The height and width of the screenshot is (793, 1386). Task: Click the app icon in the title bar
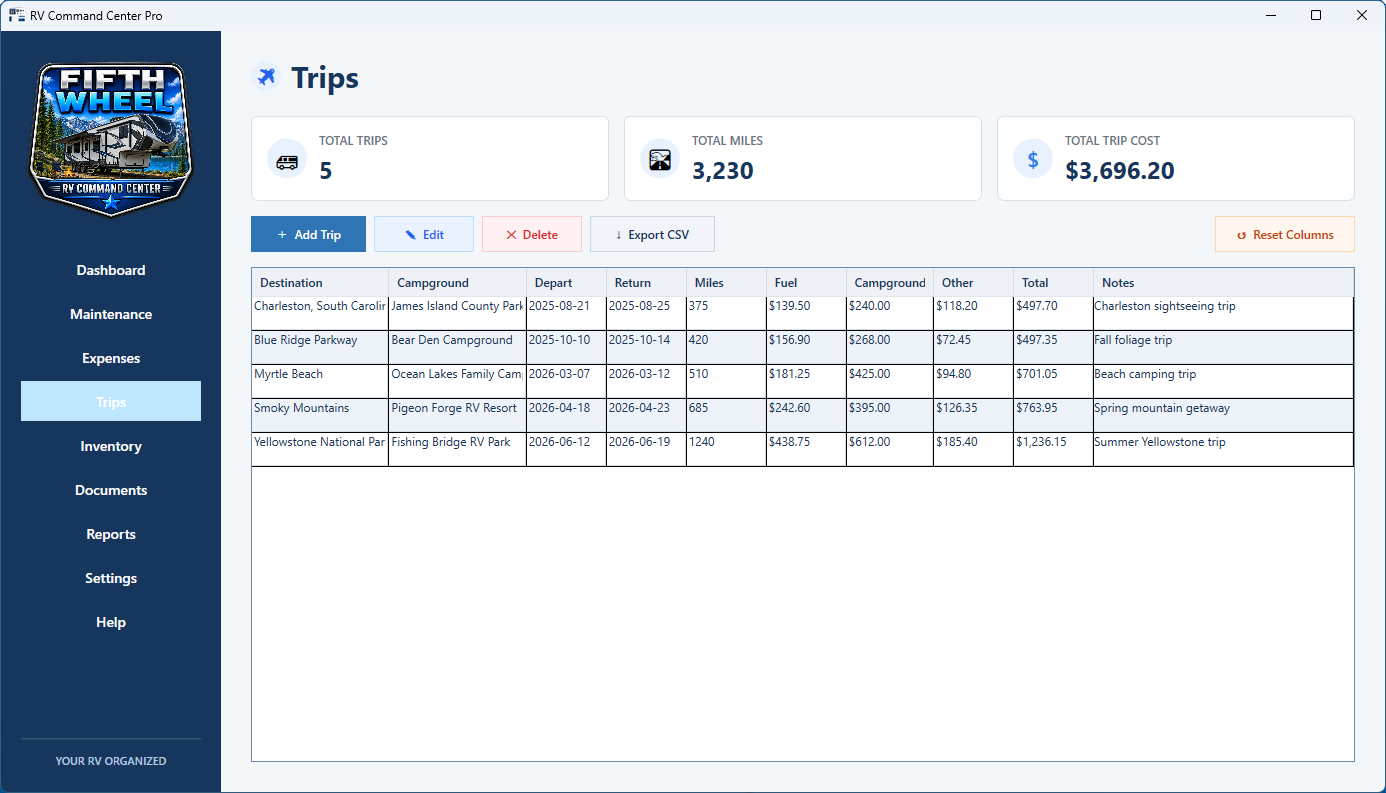[x=16, y=15]
